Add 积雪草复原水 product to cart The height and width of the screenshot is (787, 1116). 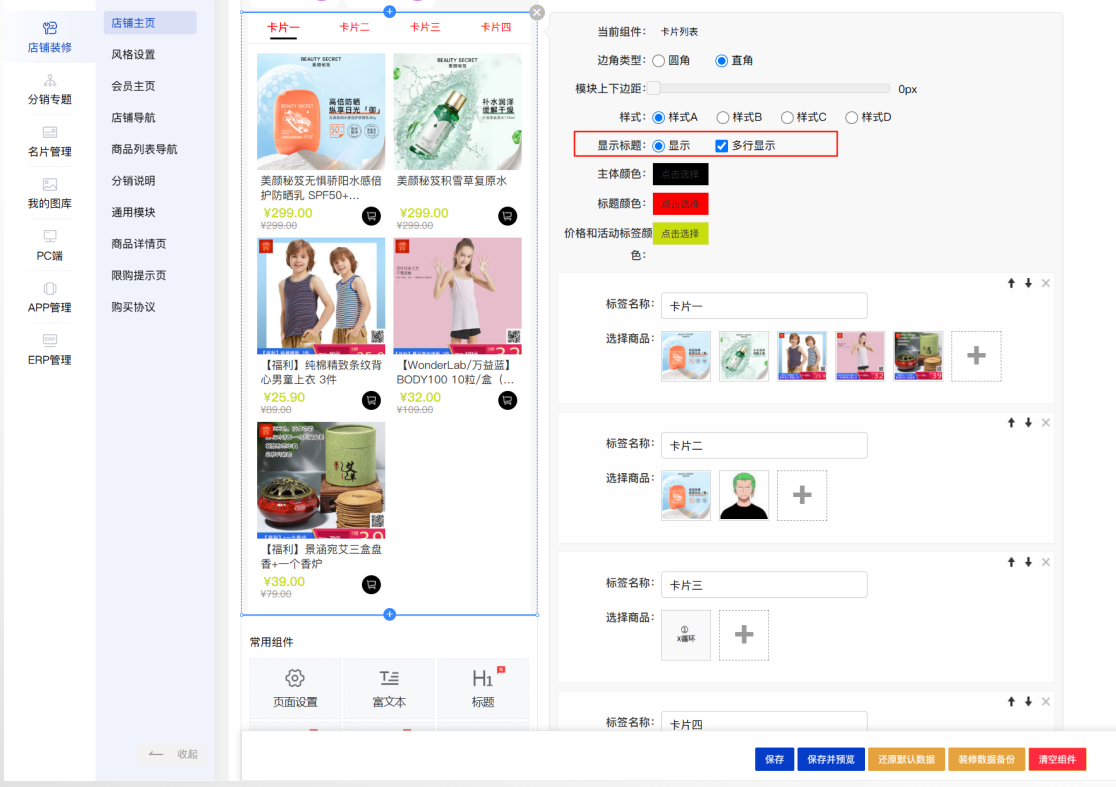(507, 216)
